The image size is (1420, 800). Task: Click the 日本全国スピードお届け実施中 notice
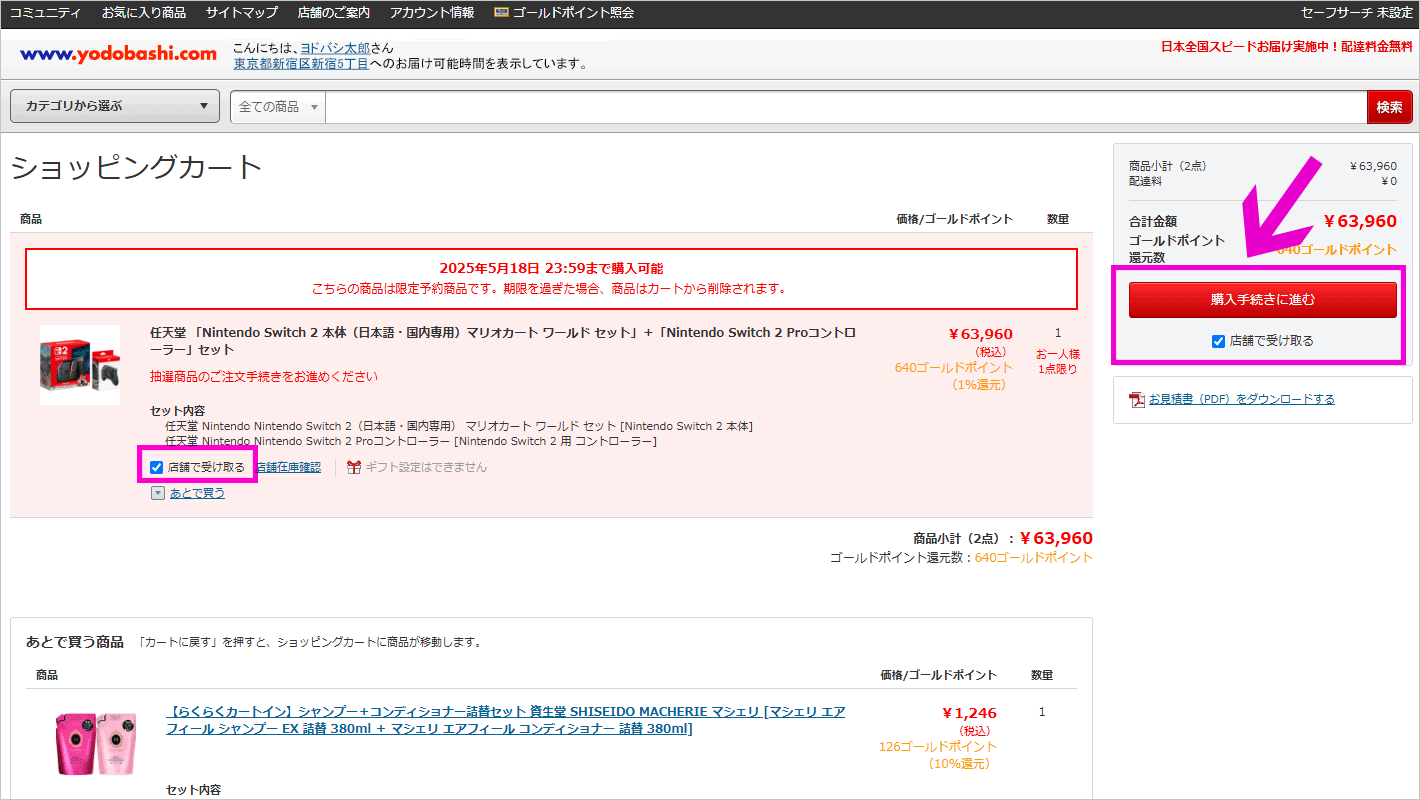click(1287, 47)
